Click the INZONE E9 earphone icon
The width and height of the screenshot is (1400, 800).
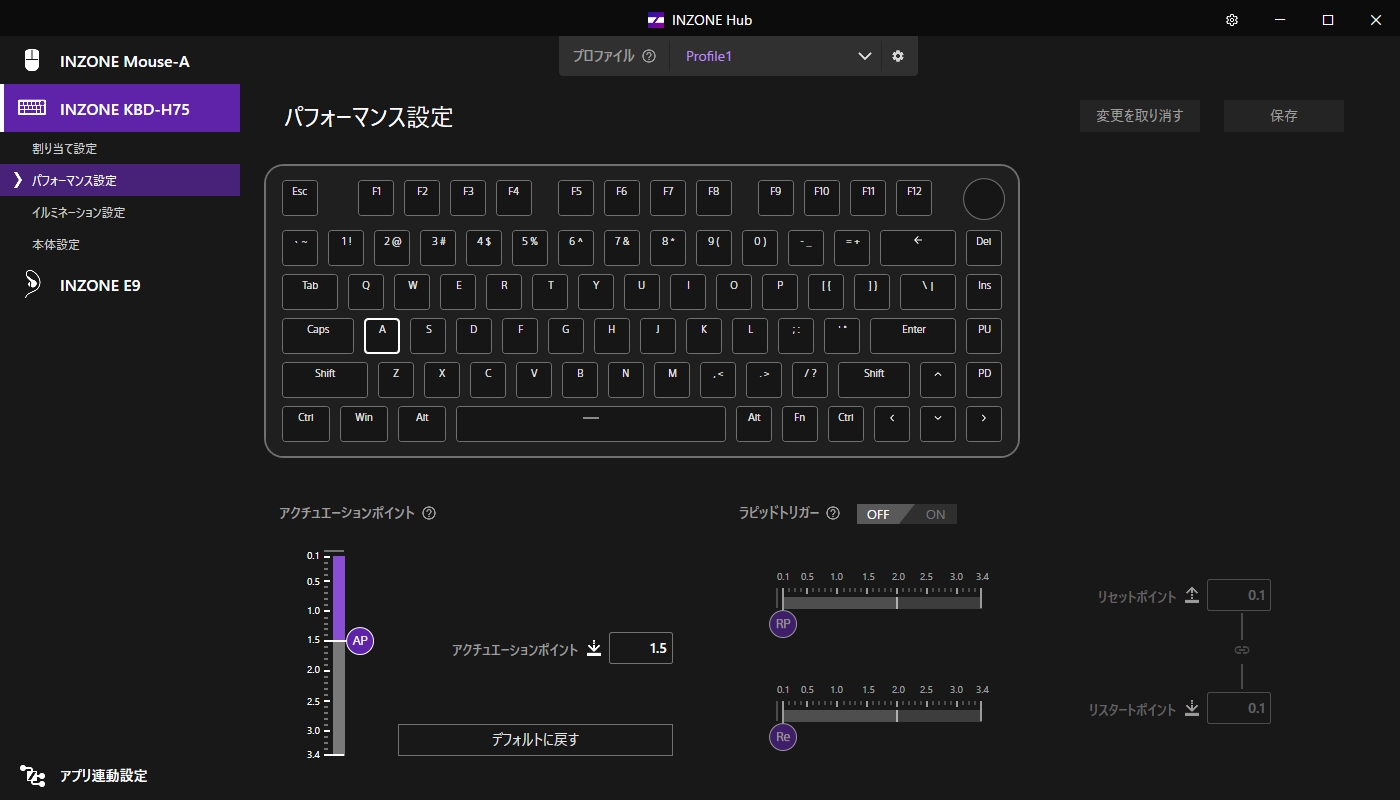(x=32, y=284)
